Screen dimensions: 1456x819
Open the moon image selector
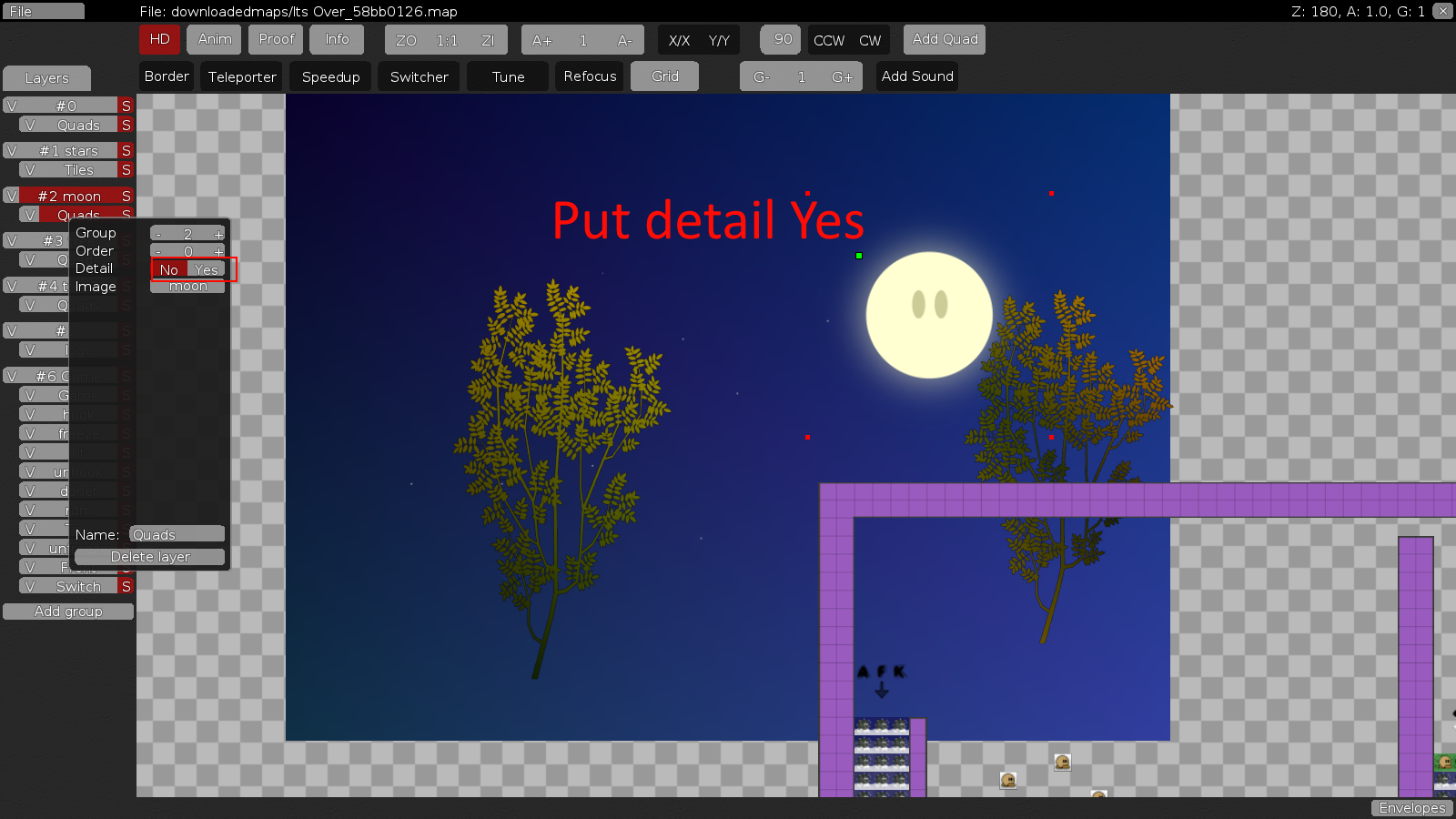point(187,285)
